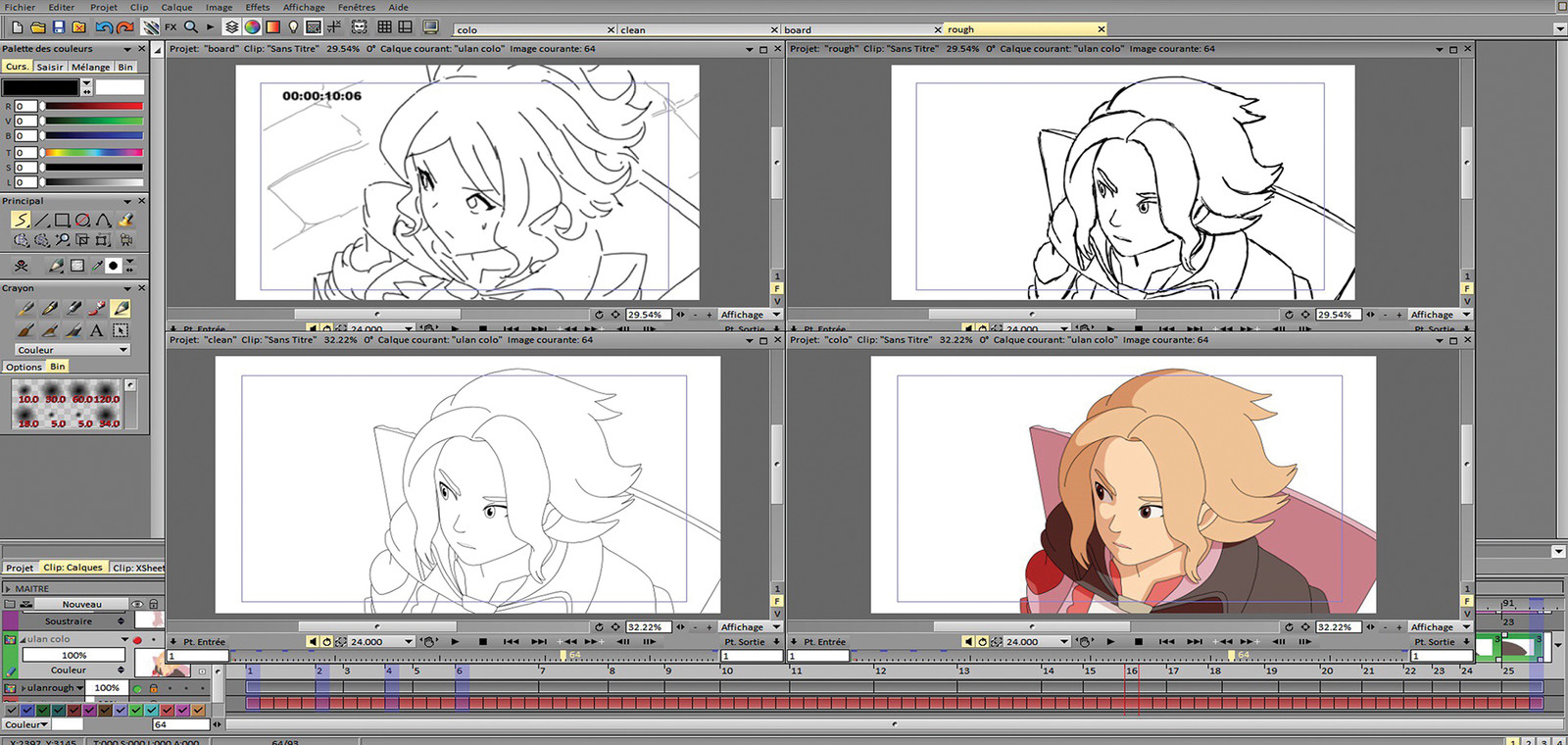This screenshot has height=745, width=1568.
Task: Open the Effets menu
Action: [x=257, y=7]
